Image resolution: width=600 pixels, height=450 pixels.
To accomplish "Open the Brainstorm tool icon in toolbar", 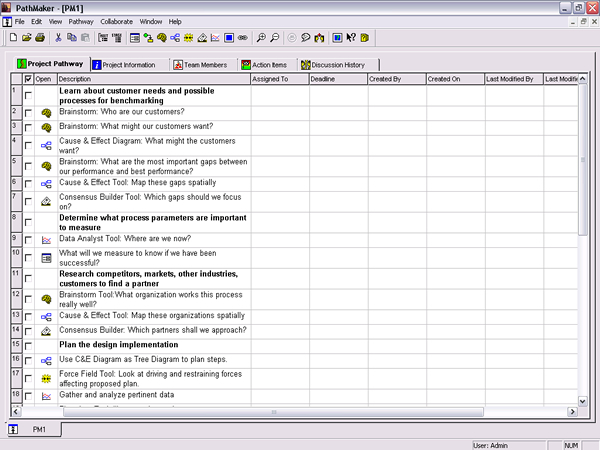I will [162, 38].
